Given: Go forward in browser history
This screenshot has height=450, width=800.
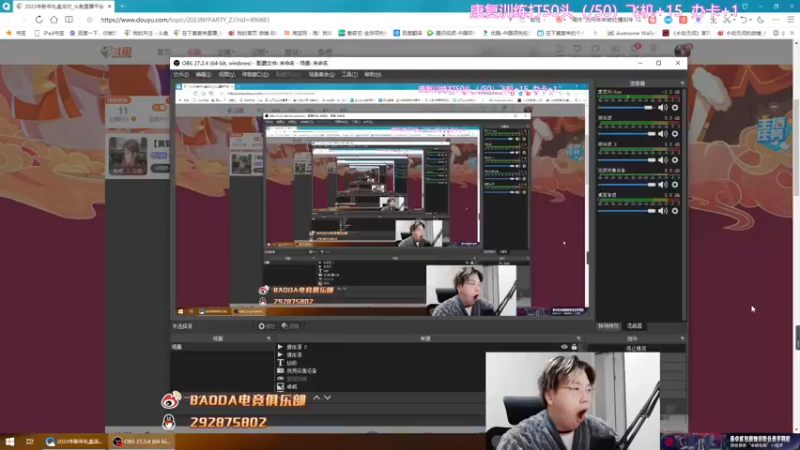Looking at the screenshot, I should coord(23,19).
